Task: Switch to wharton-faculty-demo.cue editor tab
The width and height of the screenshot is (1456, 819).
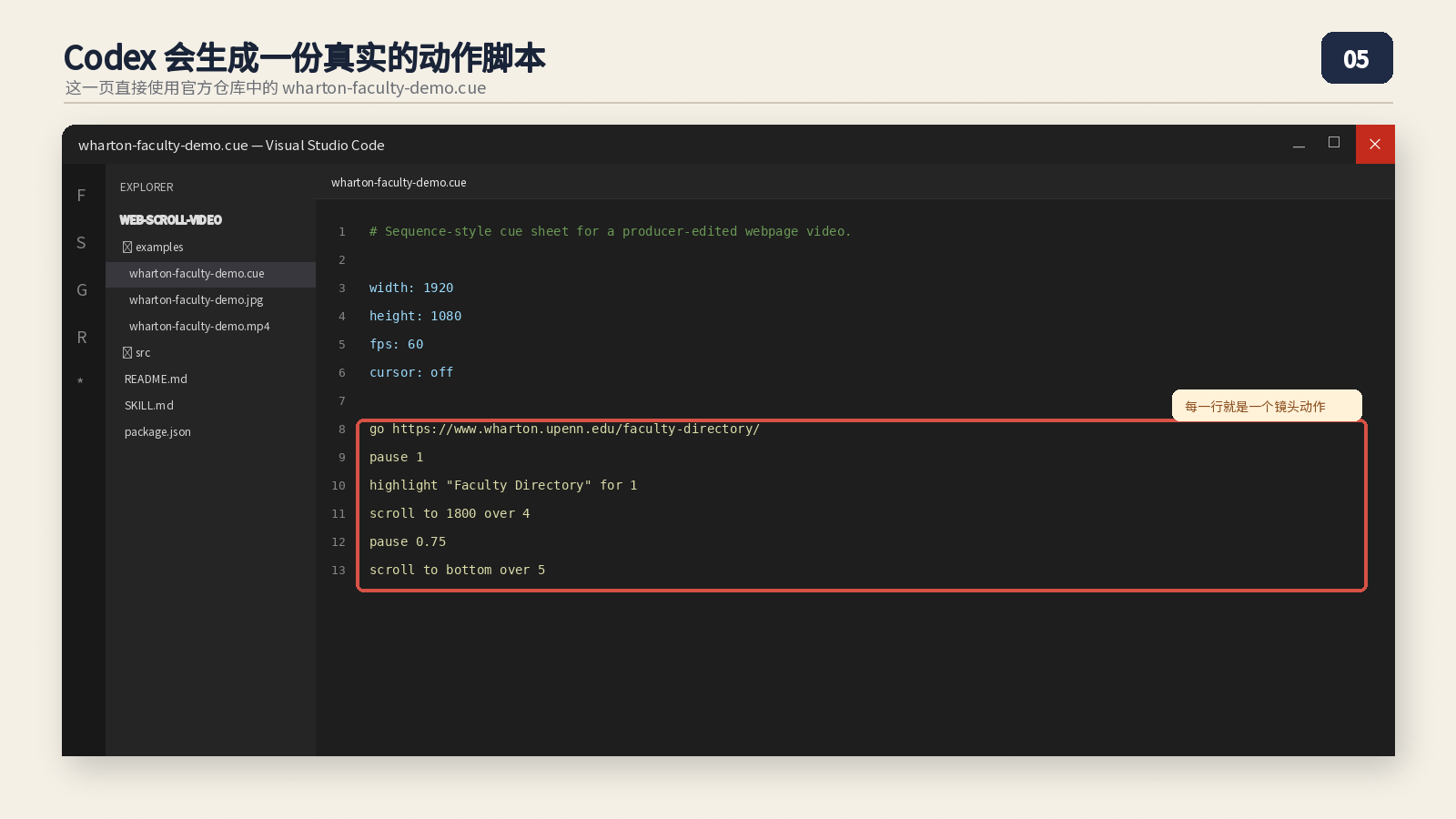Action: [399, 183]
